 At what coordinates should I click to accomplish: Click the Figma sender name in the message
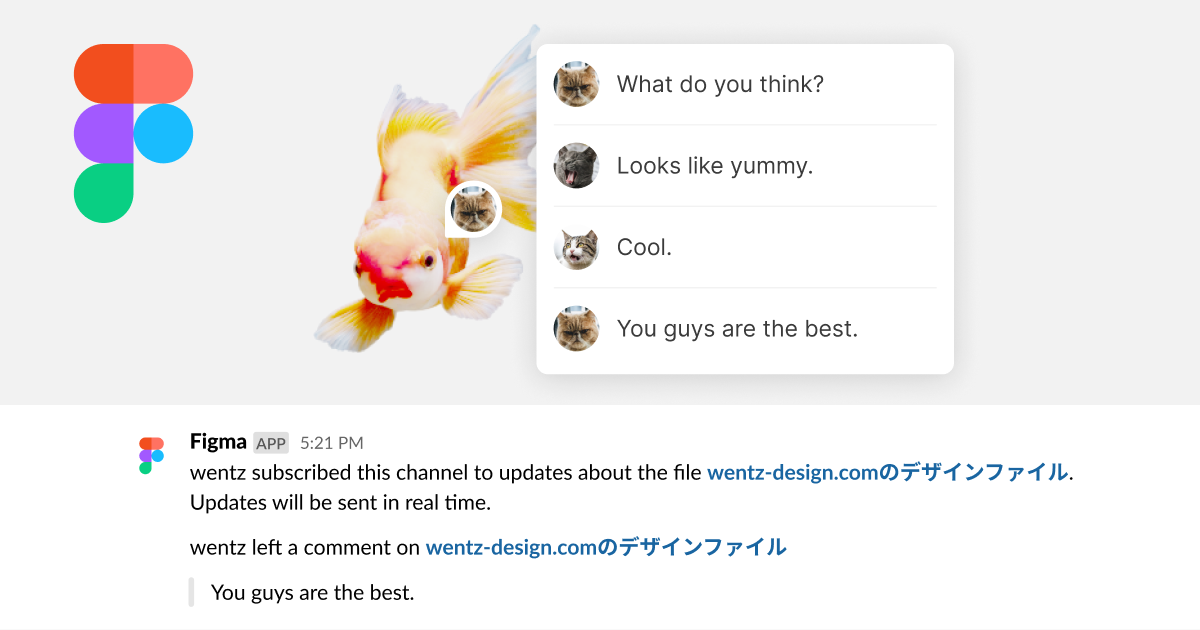pyautogui.click(x=218, y=441)
